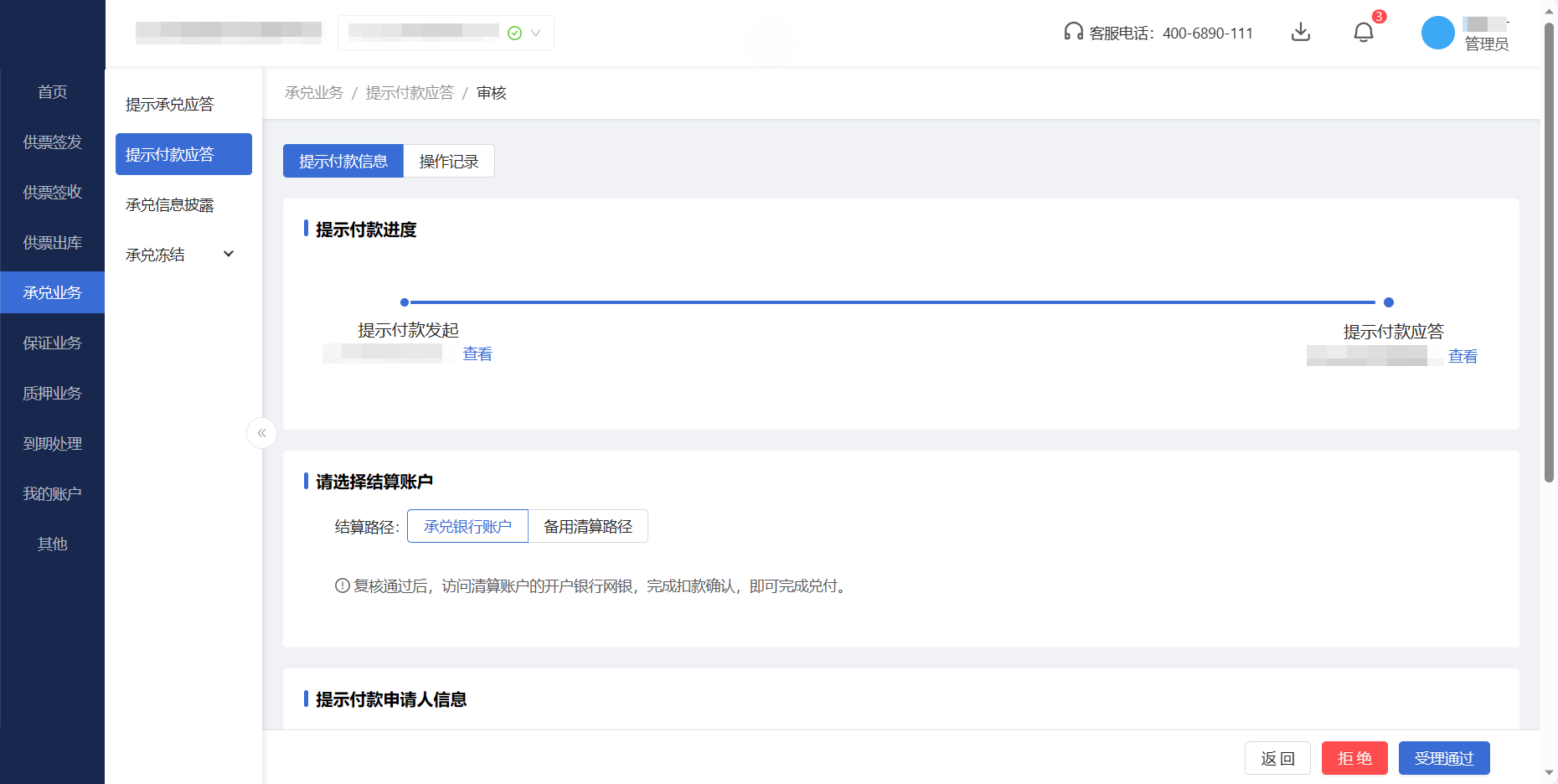The width and height of the screenshot is (1558, 784).
Task: Collapse sidebar with double-chevron button
Action: point(261,433)
